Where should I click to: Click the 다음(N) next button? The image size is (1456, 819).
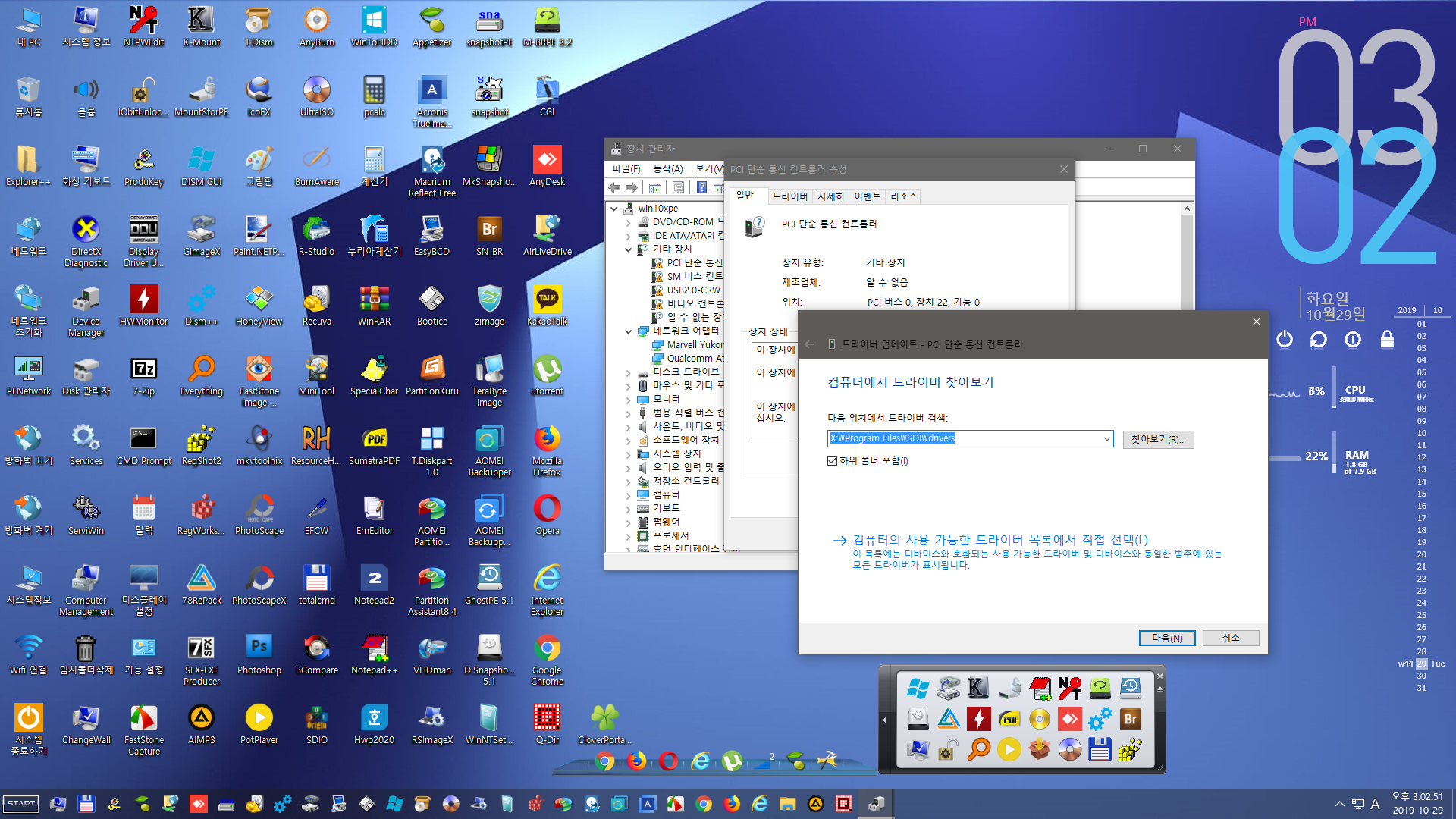pyautogui.click(x=1167, y=638)
